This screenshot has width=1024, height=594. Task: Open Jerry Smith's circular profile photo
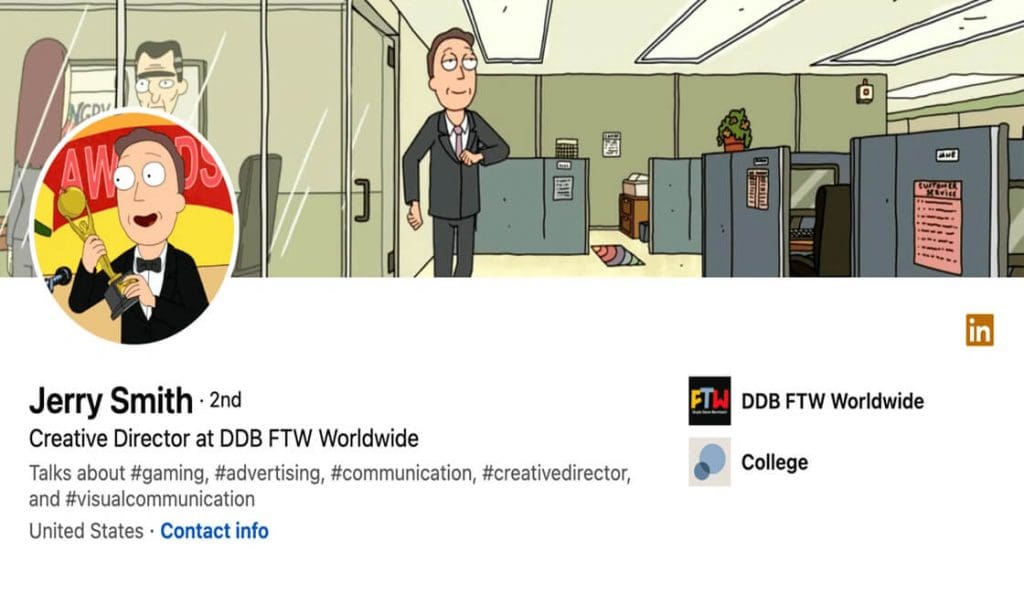click(134, 227)
